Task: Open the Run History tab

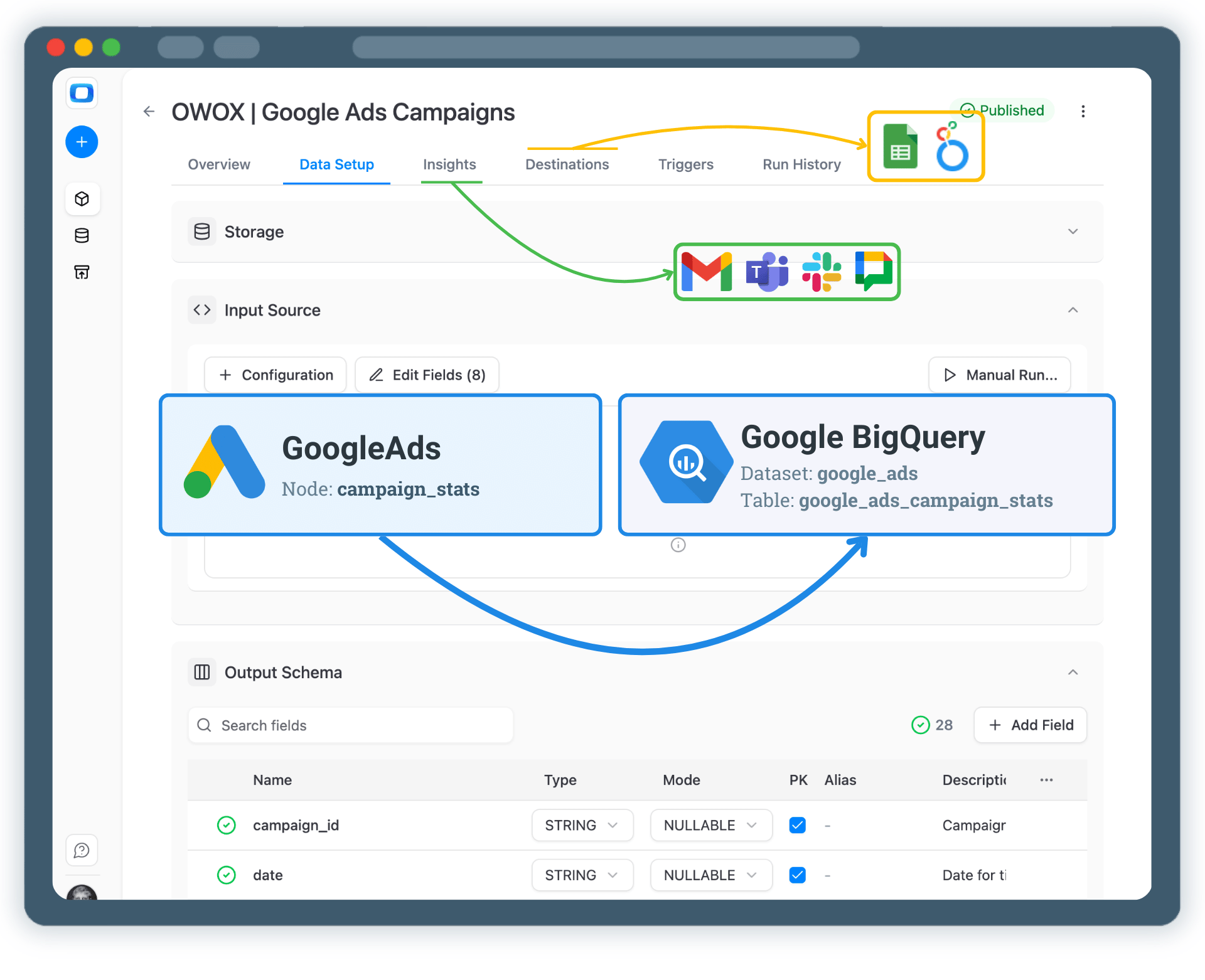Action: 801,164
